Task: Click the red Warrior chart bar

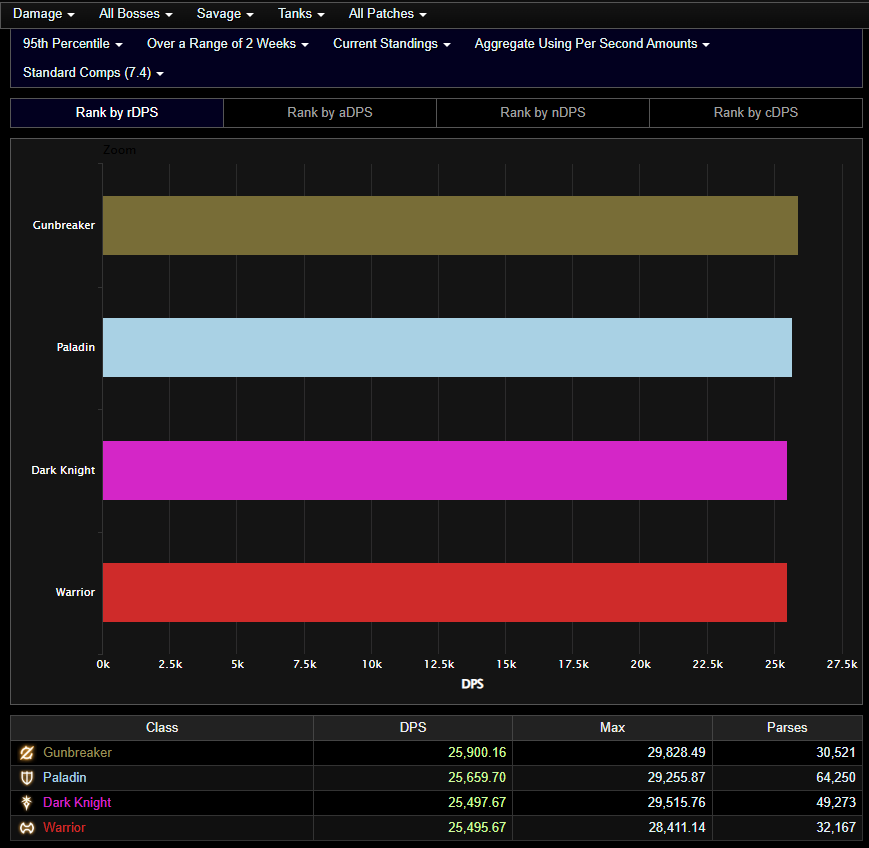Action: pyautogui.click(x=444, y=592)
